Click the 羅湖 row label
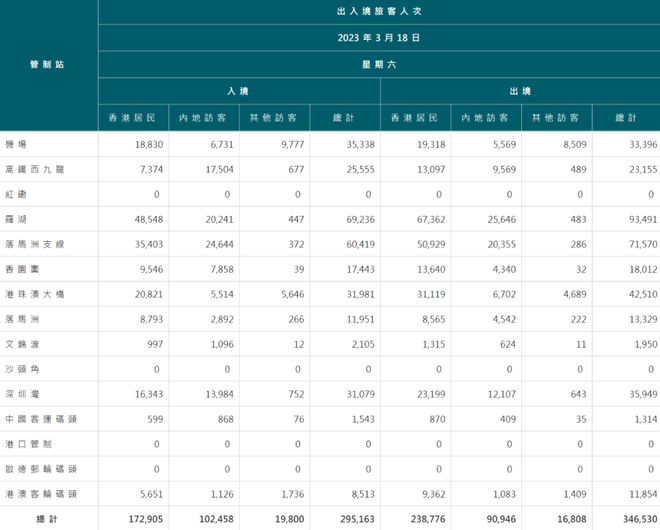This screenshot has width=660, height=530. coord(16,219)
